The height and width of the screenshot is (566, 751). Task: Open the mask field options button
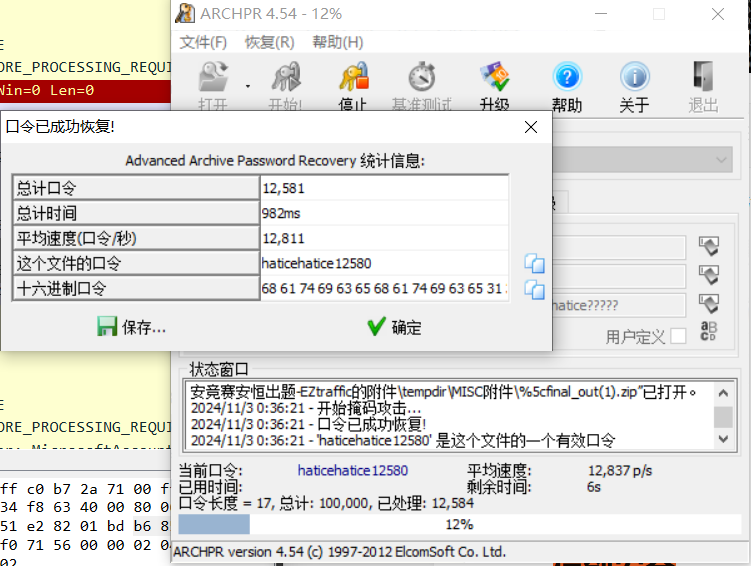709,303
